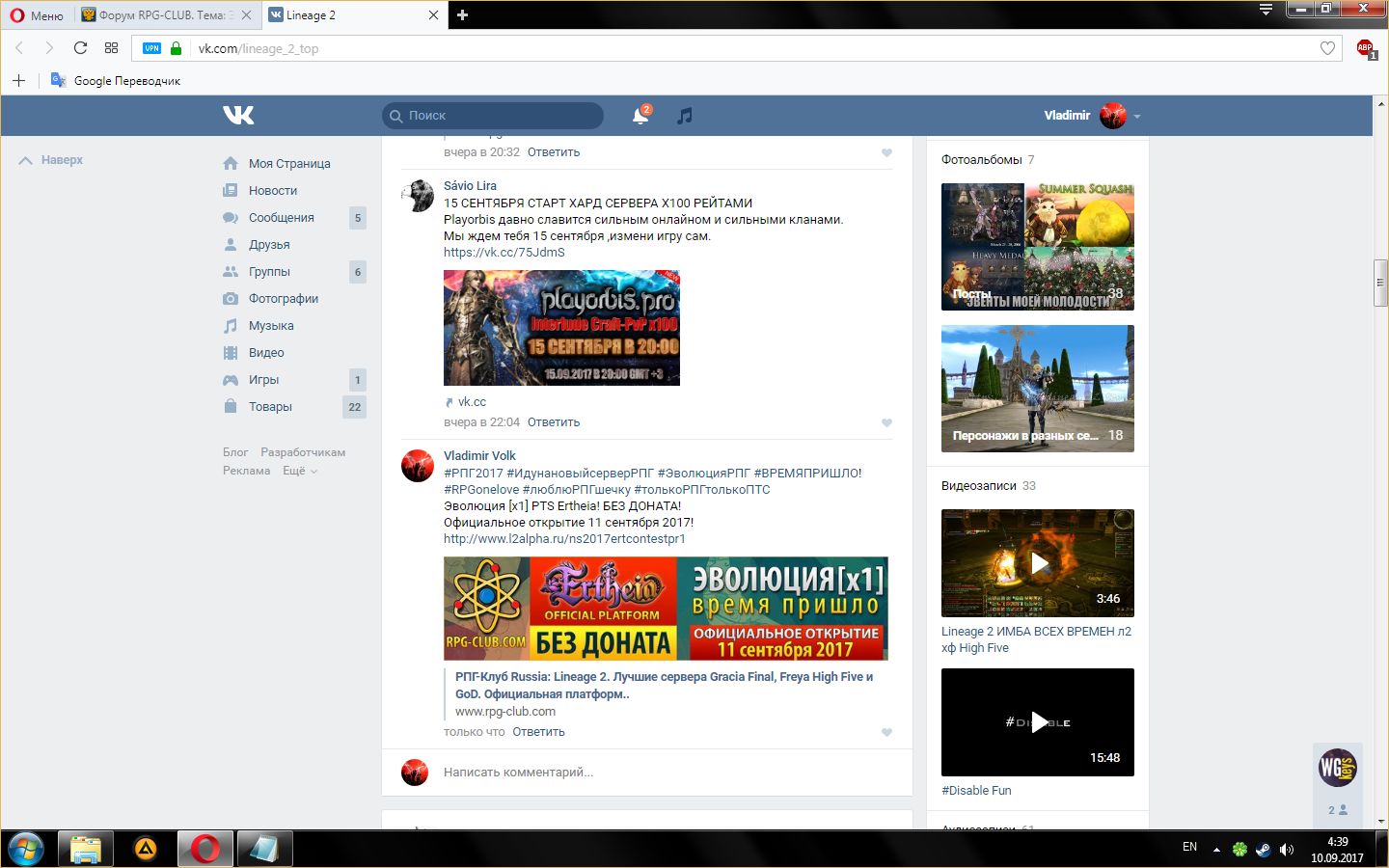Expand the Vladimir profile dropdown

click(x=1137, y=116)
